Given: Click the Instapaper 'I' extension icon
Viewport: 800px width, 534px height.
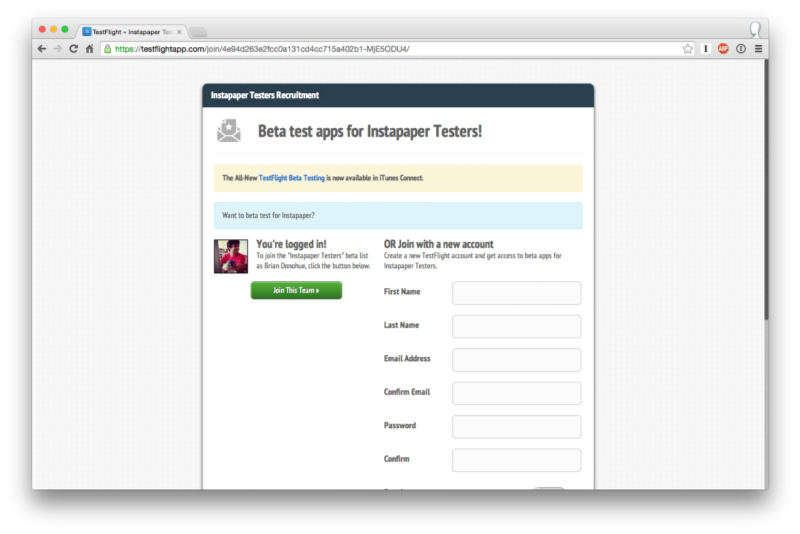Looking at the screenshot, I should click(706, 49).
